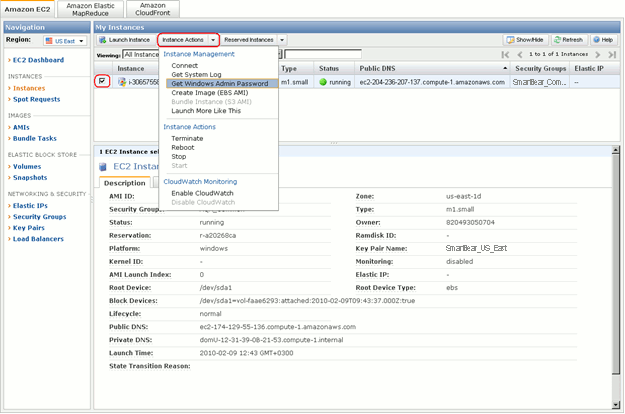Click the green running status icon
625x414 pixels.
click(323, 82)
